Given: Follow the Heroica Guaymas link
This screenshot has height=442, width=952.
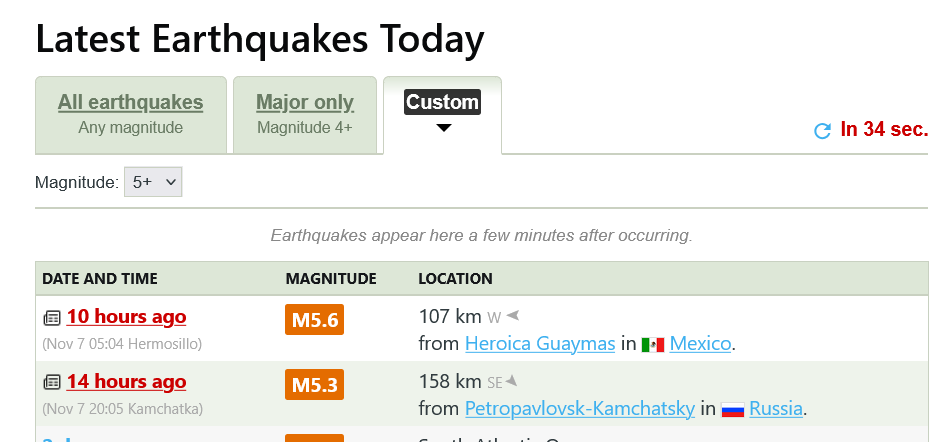Looking at the screenshot, I should pos(540,344).
